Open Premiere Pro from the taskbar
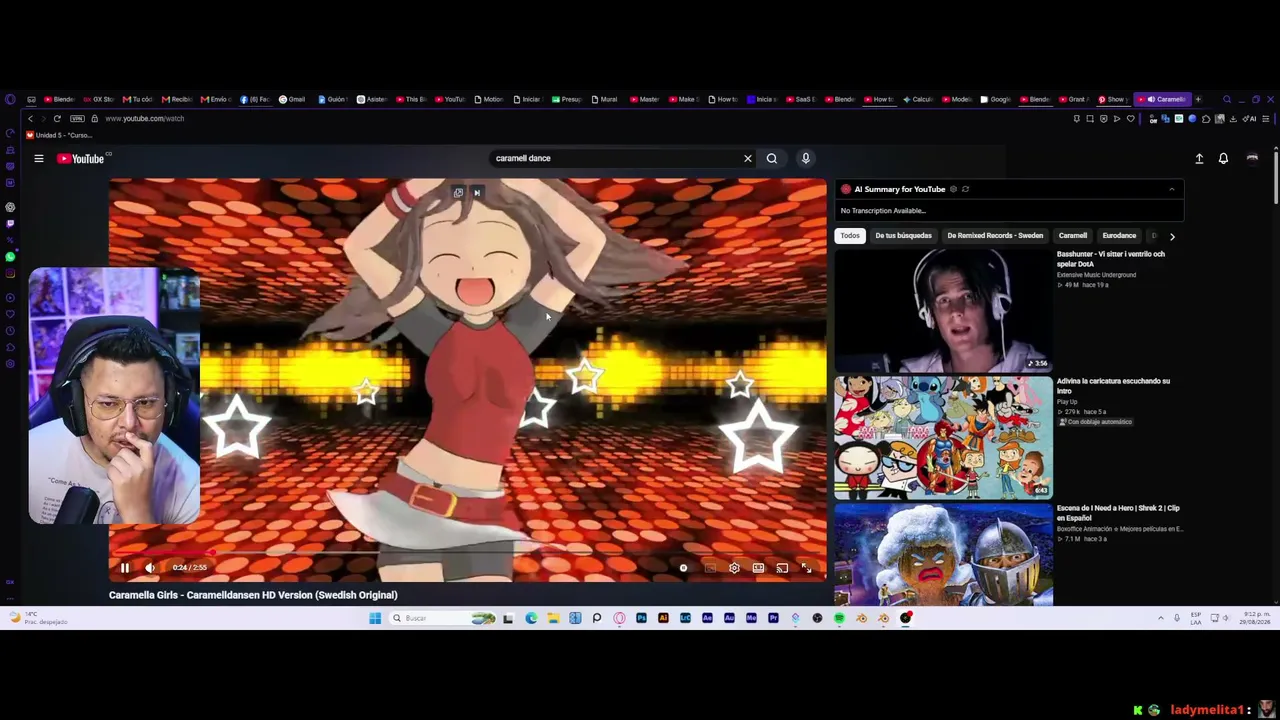1280x720 pixels. click(x=773, y=618)
